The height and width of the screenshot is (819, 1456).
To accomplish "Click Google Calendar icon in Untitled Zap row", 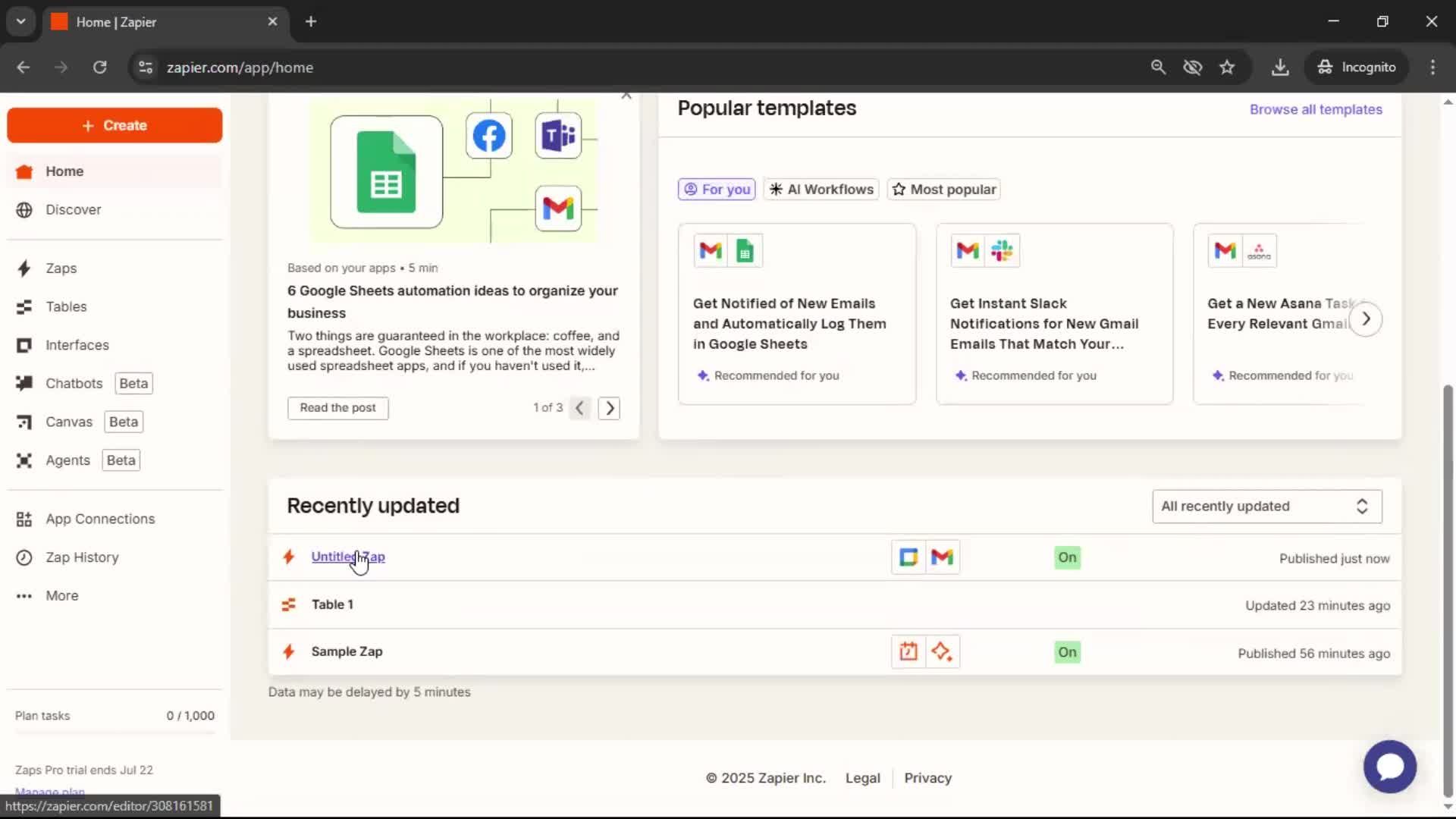I will coord(908,557).
